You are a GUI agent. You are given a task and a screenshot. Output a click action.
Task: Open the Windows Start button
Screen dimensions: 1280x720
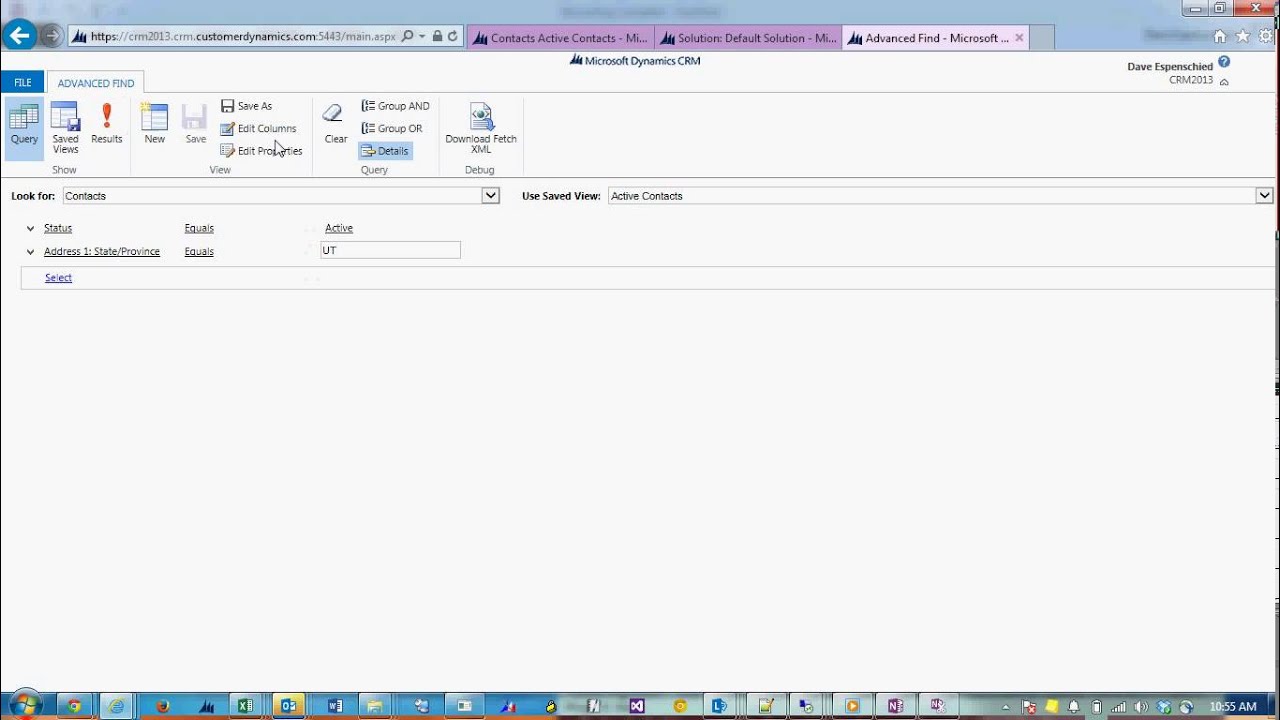tap(24, 705)
